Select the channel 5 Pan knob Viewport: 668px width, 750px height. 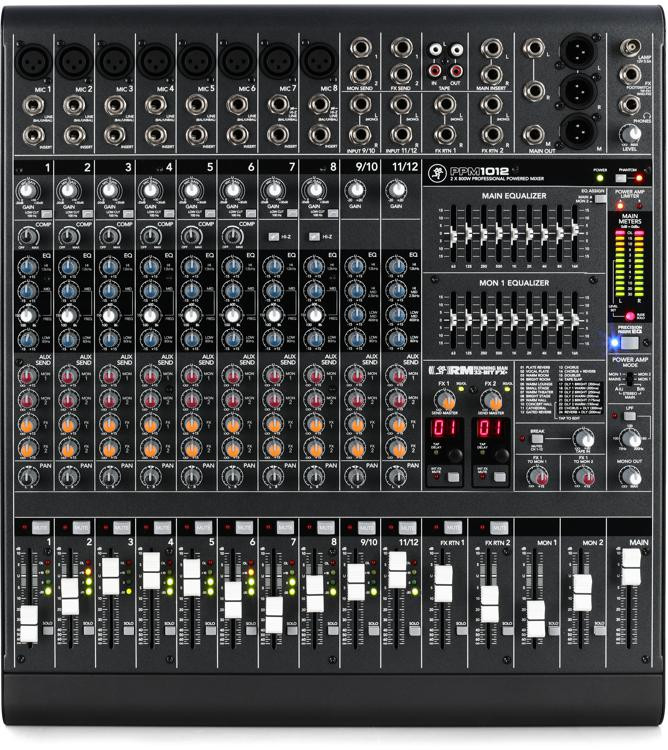192,476
